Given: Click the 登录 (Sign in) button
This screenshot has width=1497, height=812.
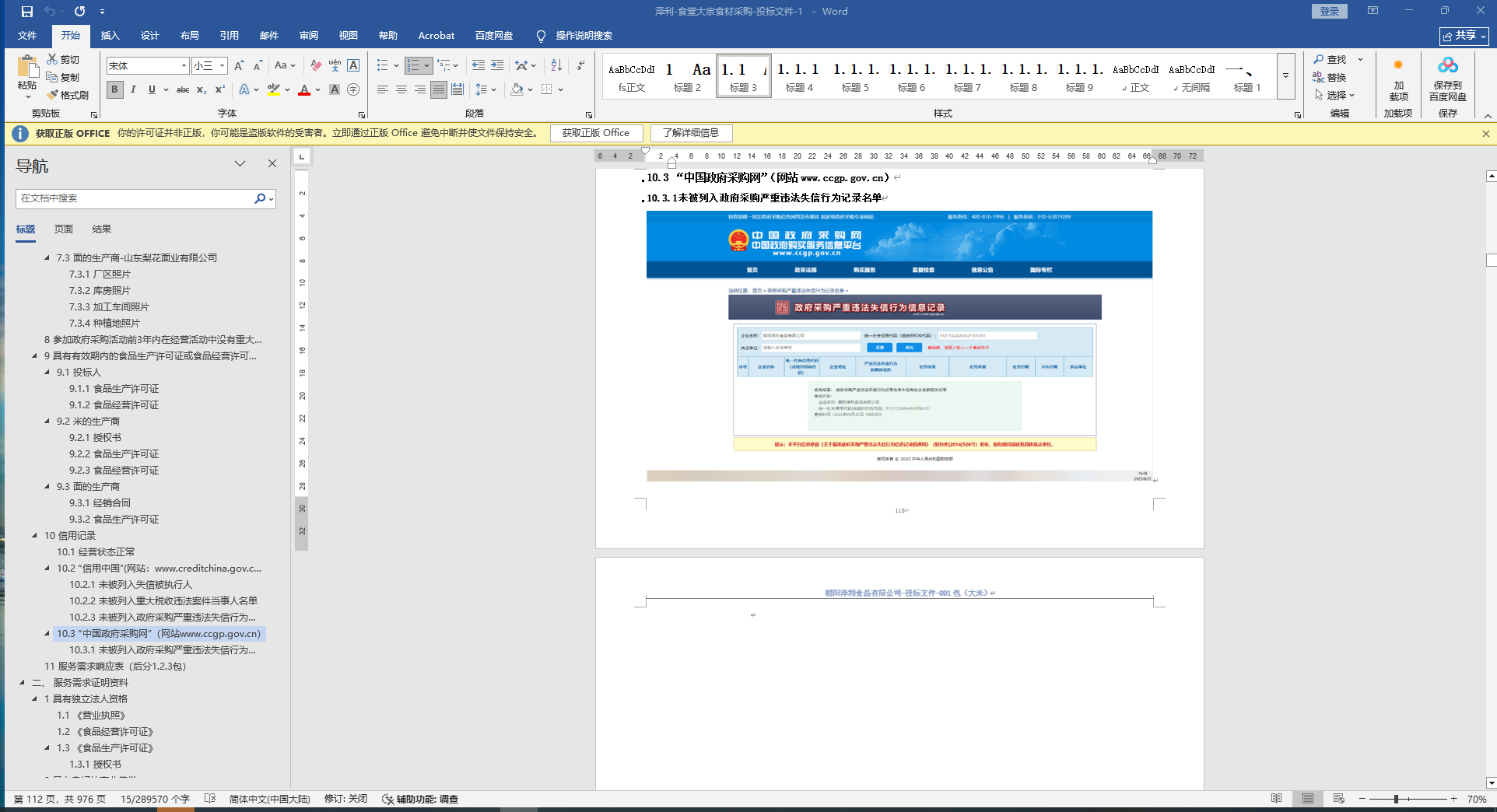Looking at the screenshot, I should (1330, 11).
